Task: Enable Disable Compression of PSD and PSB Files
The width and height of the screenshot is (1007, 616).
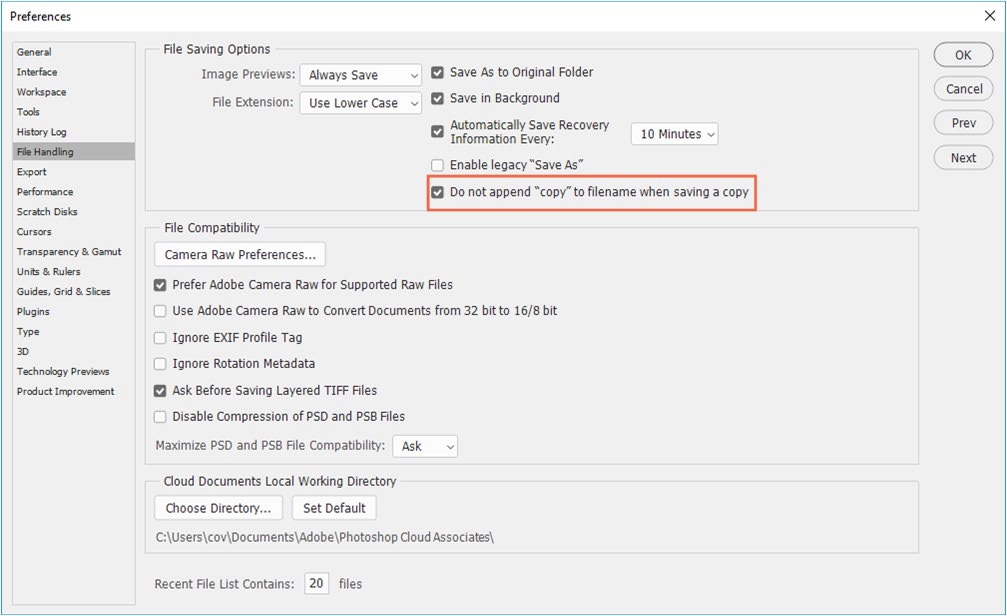Action: 160,417
